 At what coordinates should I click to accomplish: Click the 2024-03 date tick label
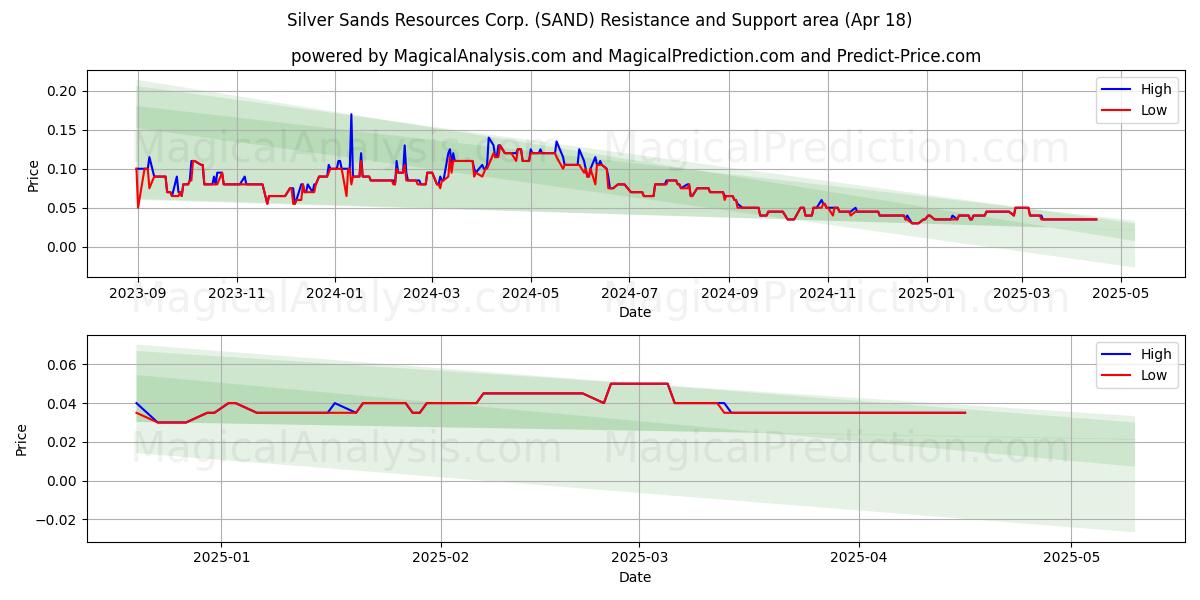[x=432, y=294]
